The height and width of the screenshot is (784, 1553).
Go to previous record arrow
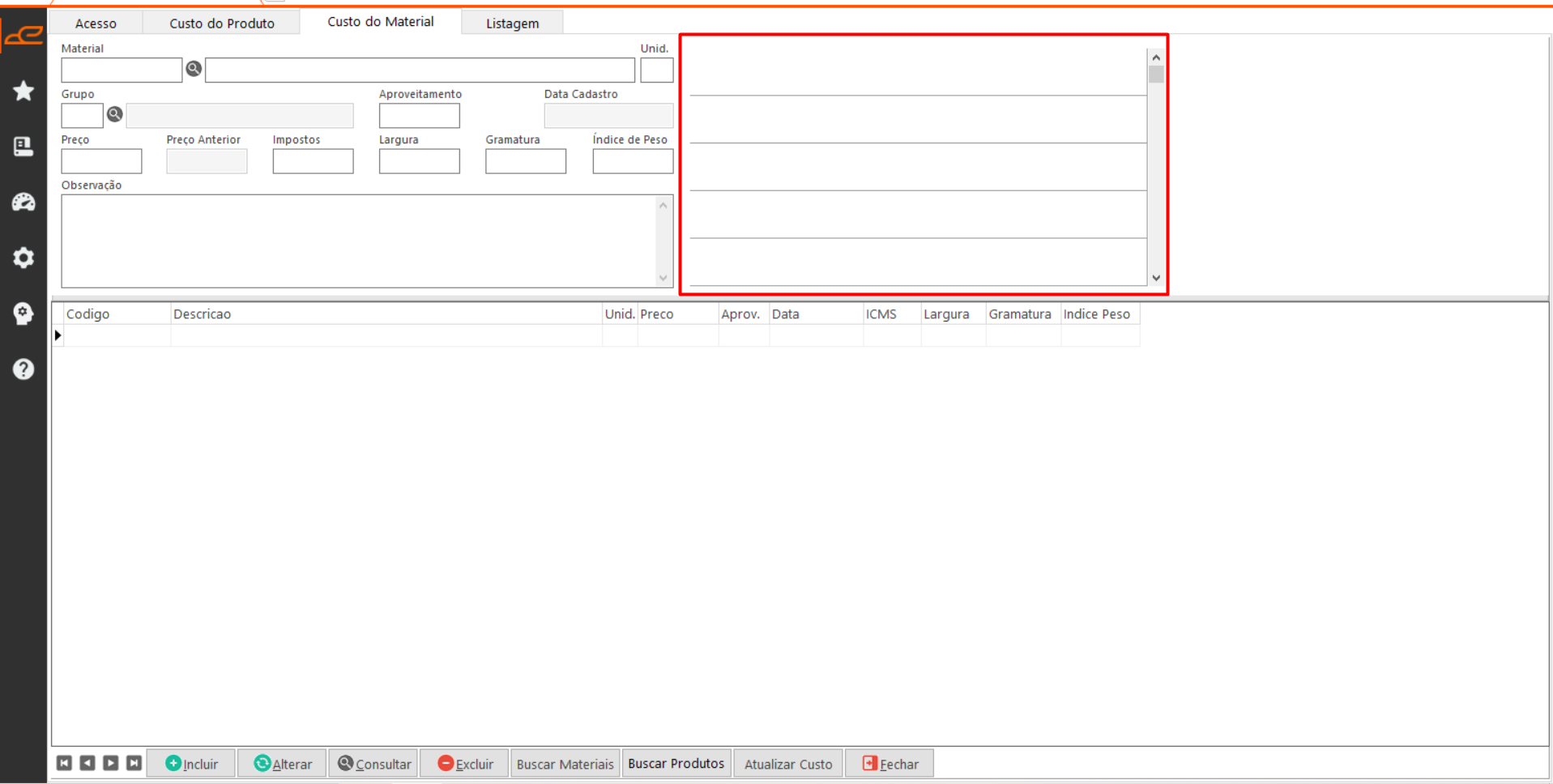[87, 763]
